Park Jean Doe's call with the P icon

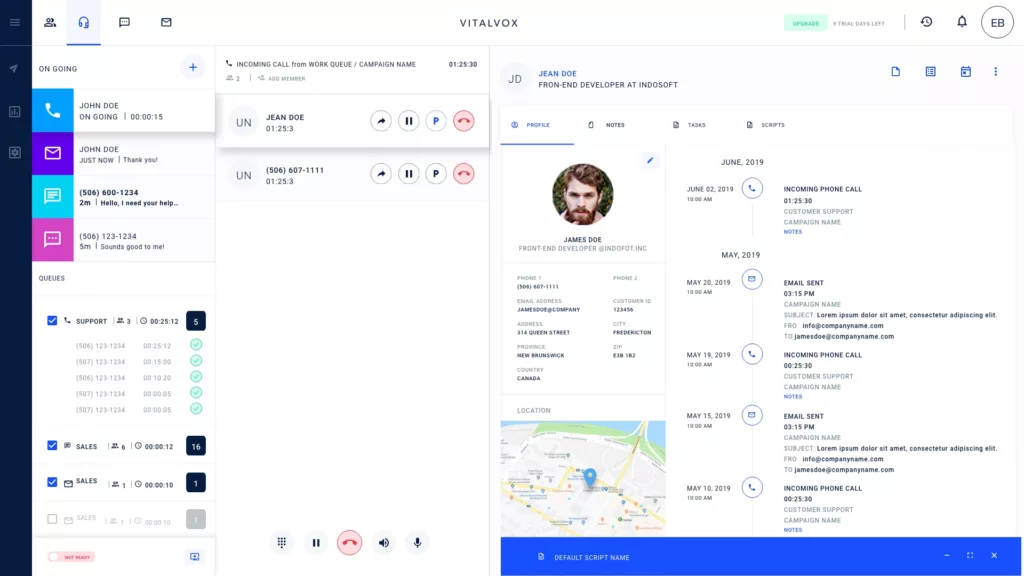[x=434, y=120]
